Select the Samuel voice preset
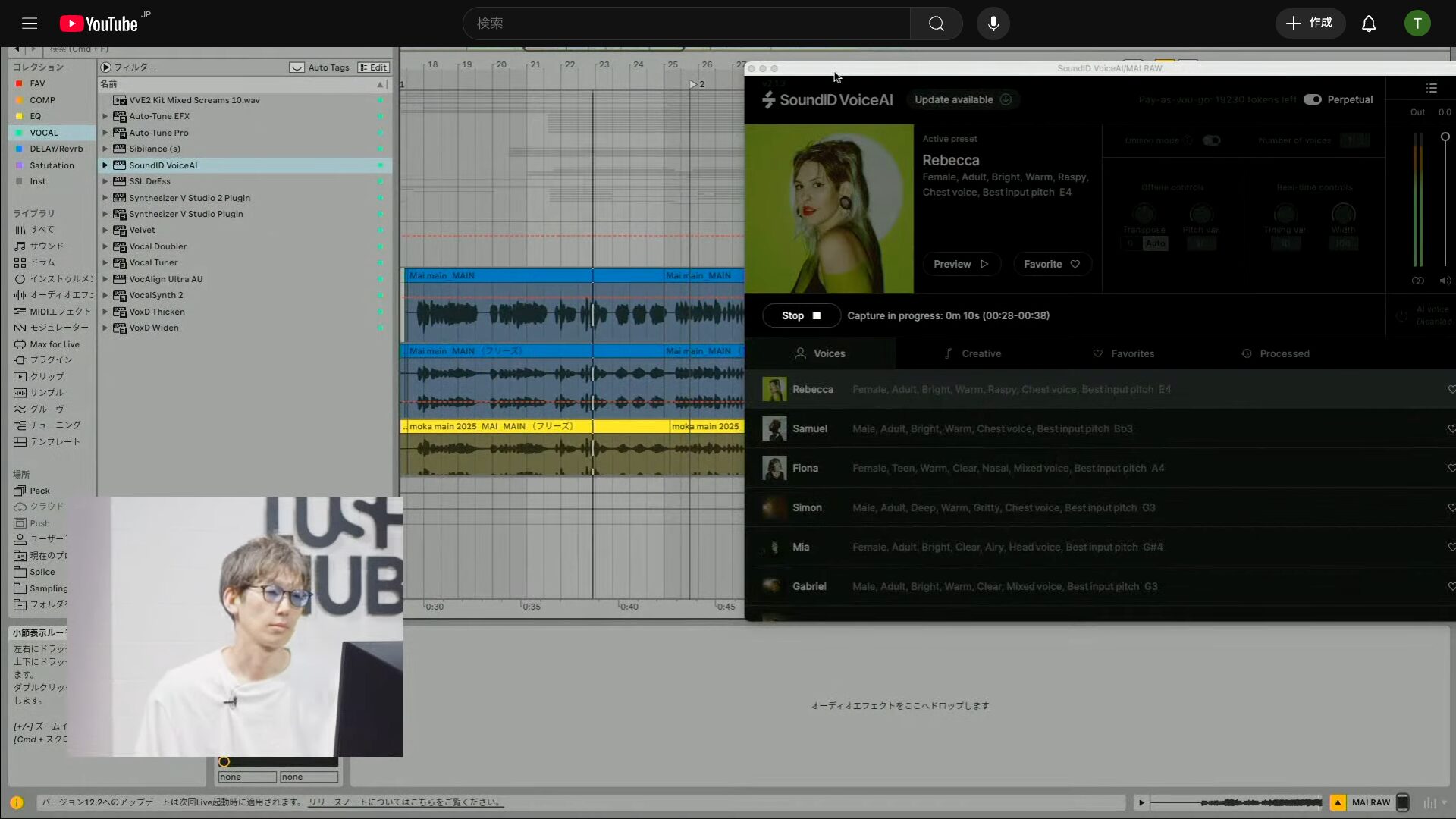This screenshot has width=1456, height=819. coord(1100,429)
